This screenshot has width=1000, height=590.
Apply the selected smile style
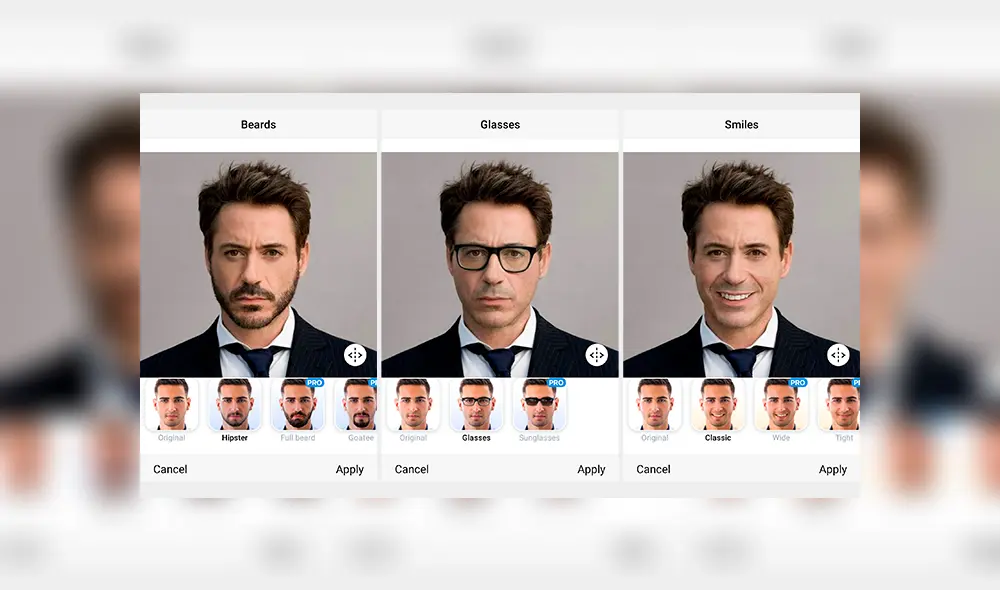point(833,469)
